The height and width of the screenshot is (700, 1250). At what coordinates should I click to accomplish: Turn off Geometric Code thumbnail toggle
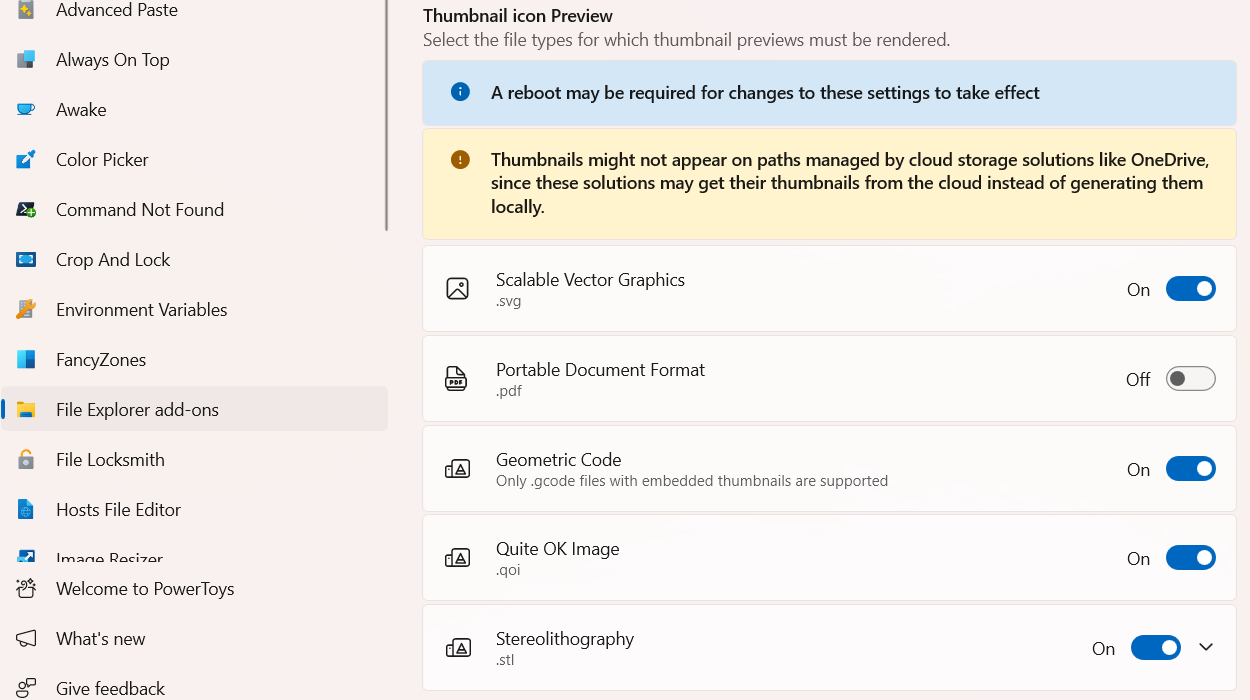pos(1190,469)
